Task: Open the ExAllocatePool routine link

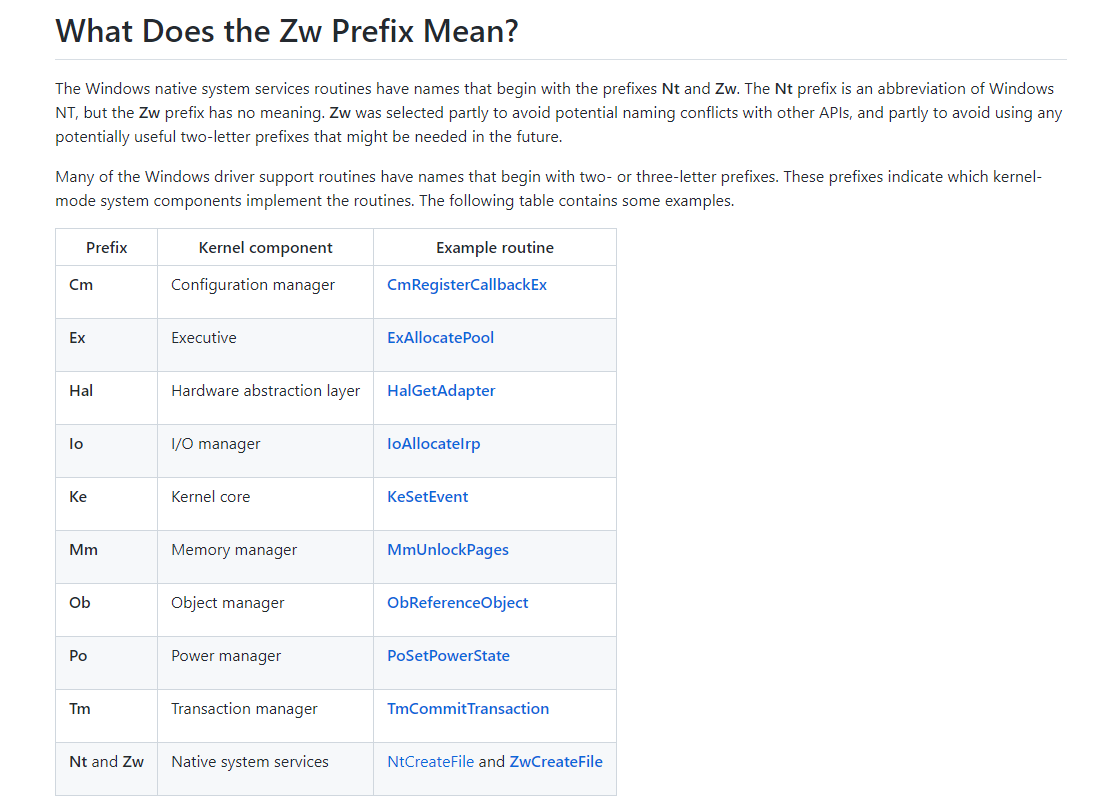Action: 440,338
